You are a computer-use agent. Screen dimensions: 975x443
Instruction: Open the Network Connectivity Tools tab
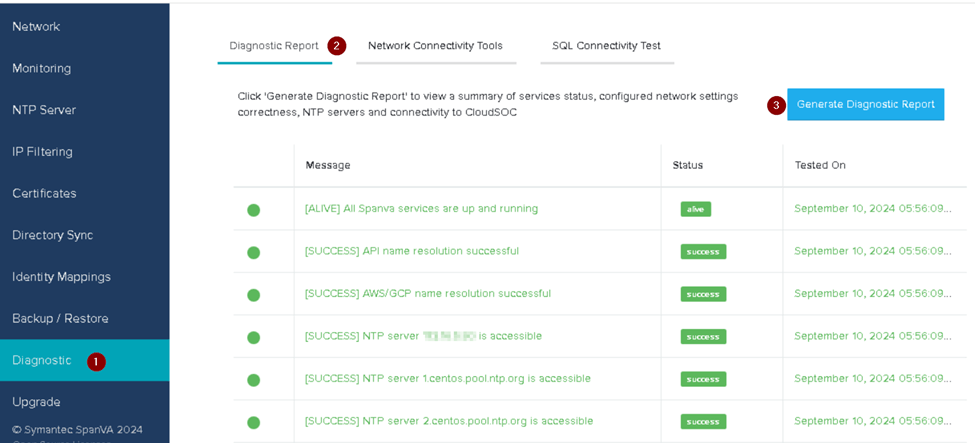tap(435, 46)
